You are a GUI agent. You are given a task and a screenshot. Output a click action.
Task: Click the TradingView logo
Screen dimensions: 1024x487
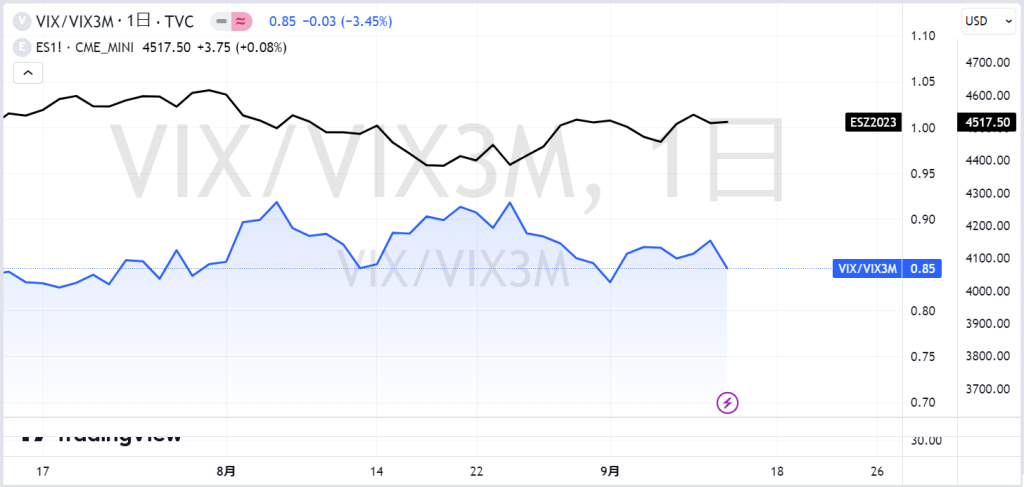(100, 436)
